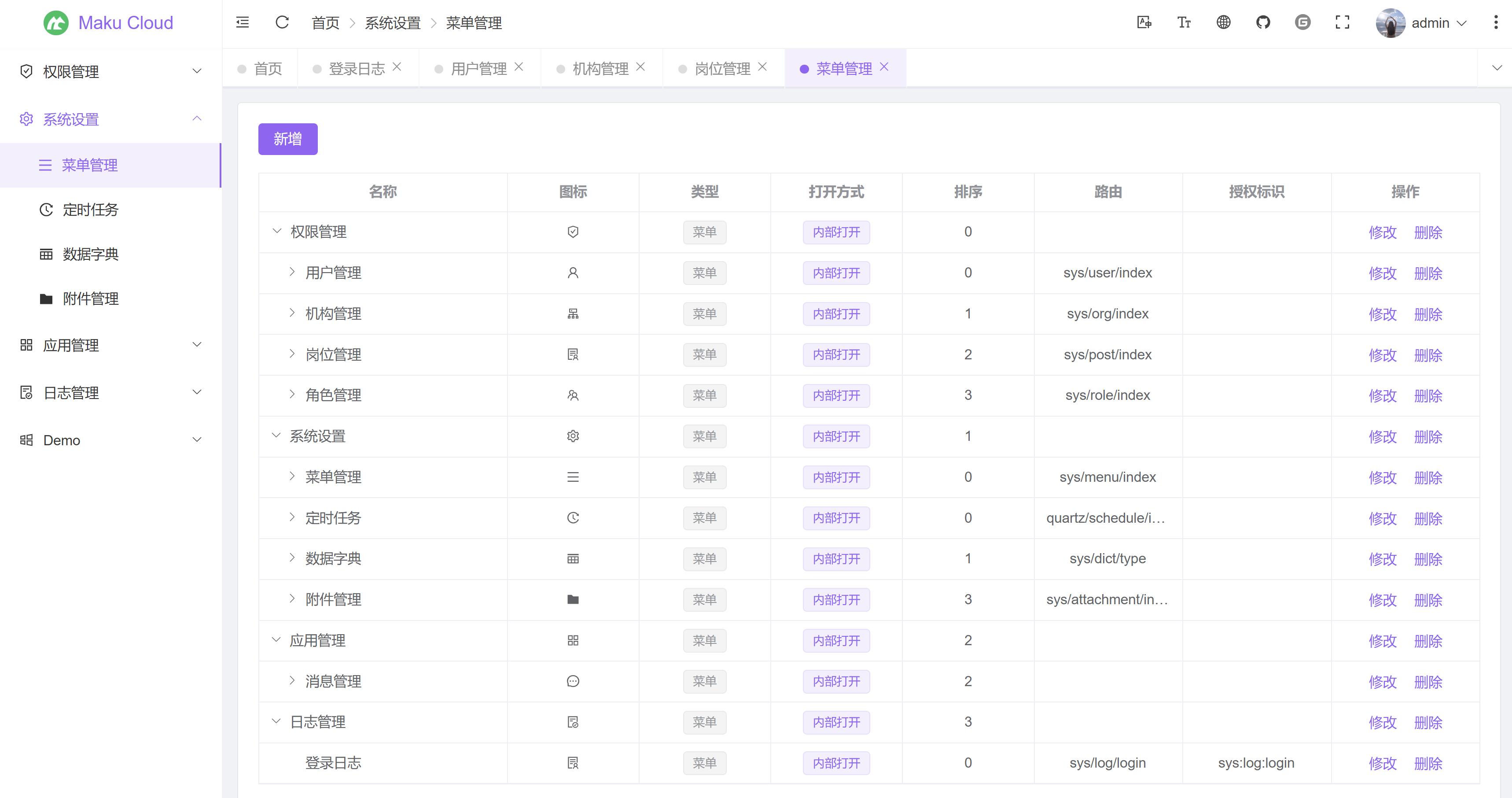Switch to the 机构管理 tab
1512x798 pixels.
click(600, 69)
